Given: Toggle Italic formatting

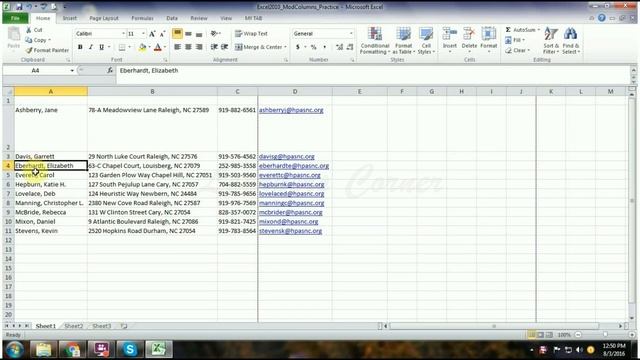Looking at the screenshot, I should tap(91, 47).
